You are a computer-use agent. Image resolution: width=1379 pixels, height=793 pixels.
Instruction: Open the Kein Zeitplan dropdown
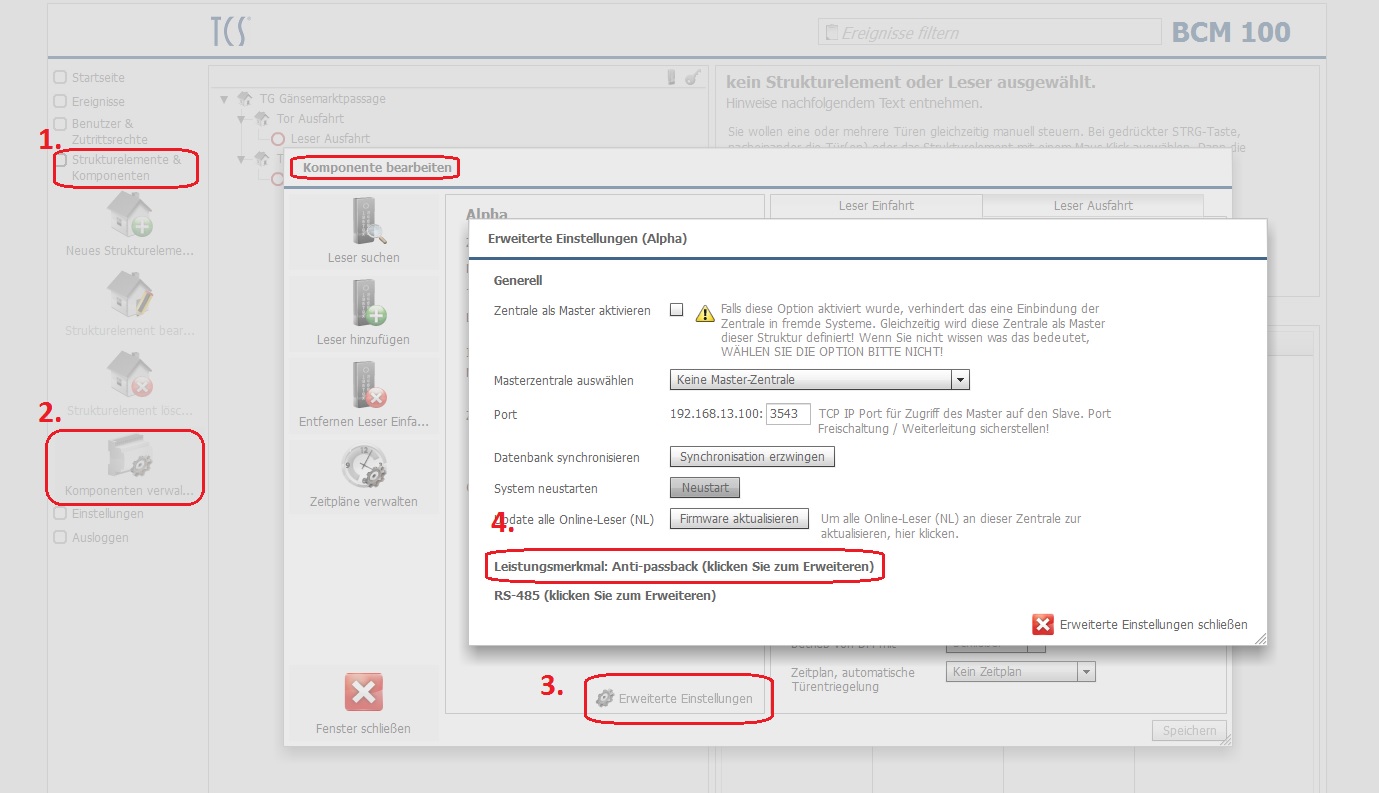1020,672
